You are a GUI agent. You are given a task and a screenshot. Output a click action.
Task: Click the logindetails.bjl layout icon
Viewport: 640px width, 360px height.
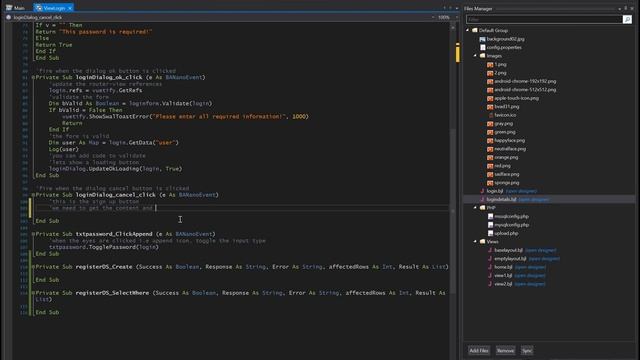pos(482,200)
